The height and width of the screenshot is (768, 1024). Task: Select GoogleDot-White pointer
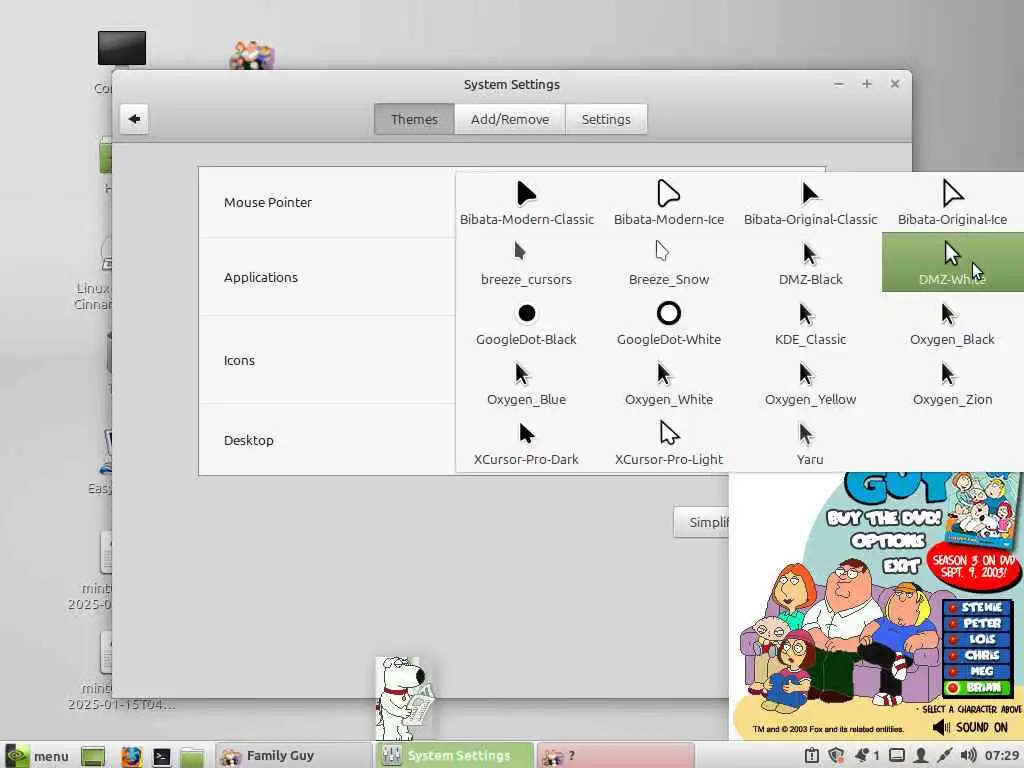(669, 323)
